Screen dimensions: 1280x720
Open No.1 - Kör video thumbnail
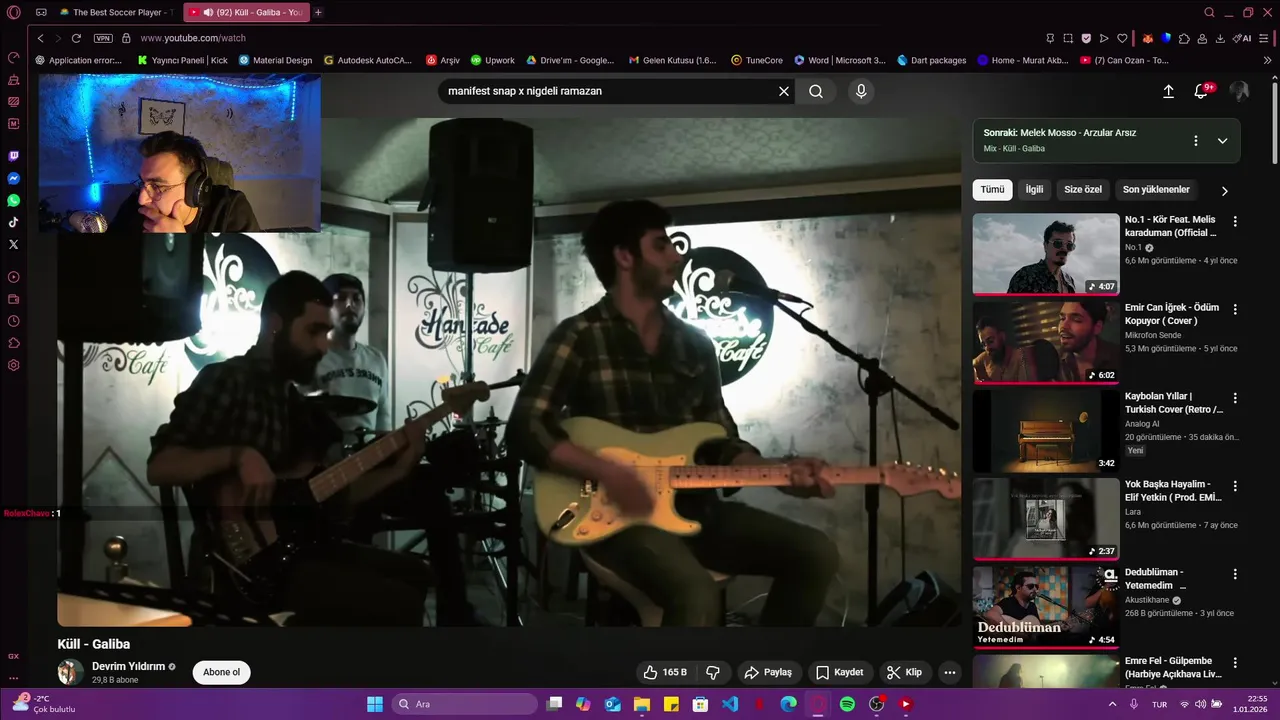(x=1046, y=253)
